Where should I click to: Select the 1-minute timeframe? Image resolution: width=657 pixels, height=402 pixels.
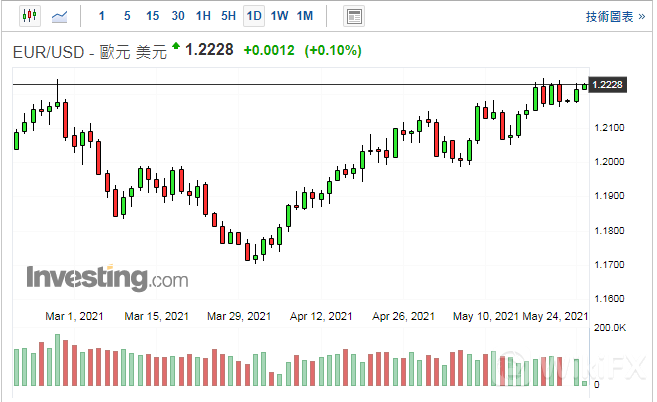(x=101, y=16)
